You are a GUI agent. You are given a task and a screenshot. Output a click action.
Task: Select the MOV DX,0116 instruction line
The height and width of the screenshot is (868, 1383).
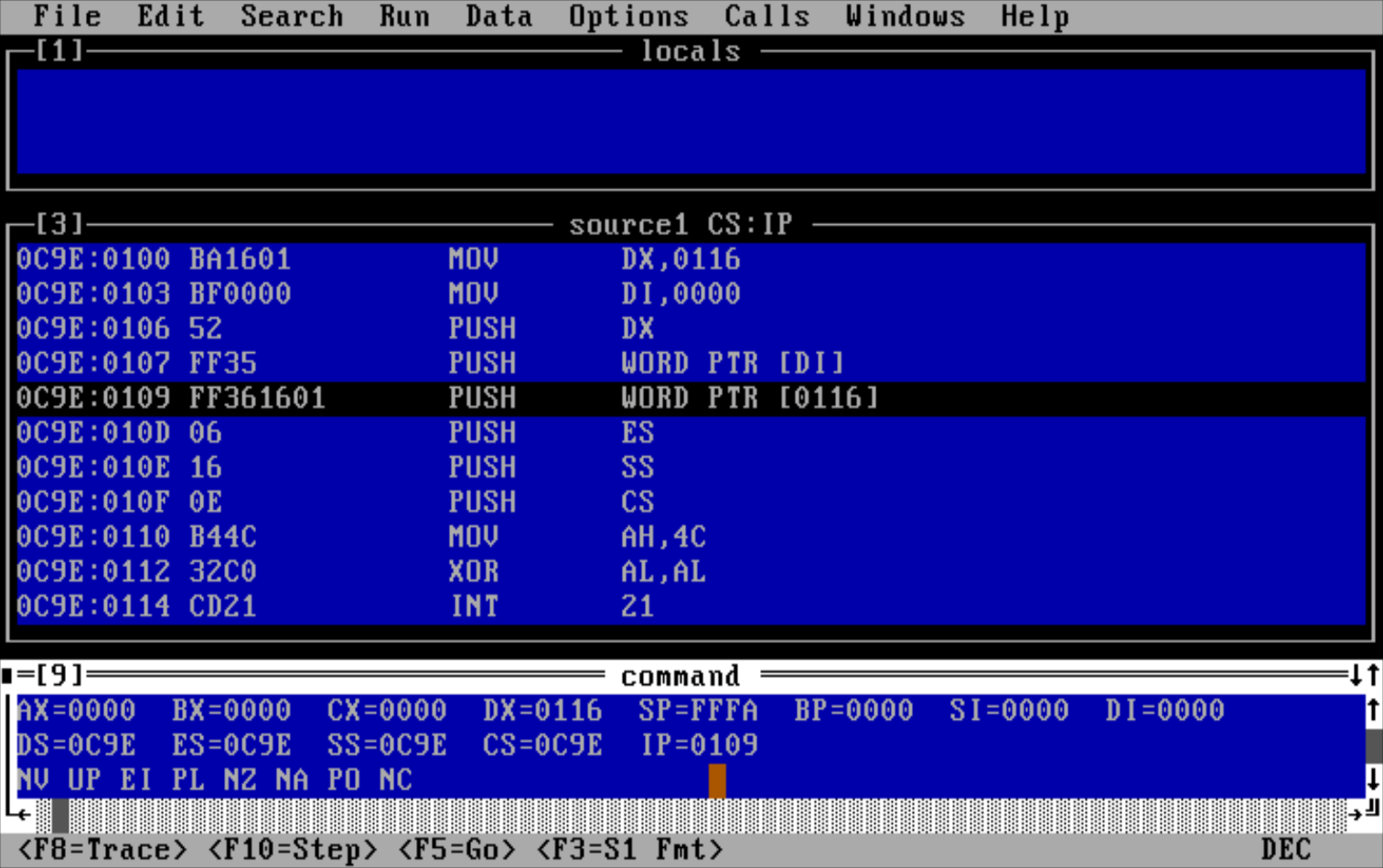pyautogui.click(x=691, y=259)
